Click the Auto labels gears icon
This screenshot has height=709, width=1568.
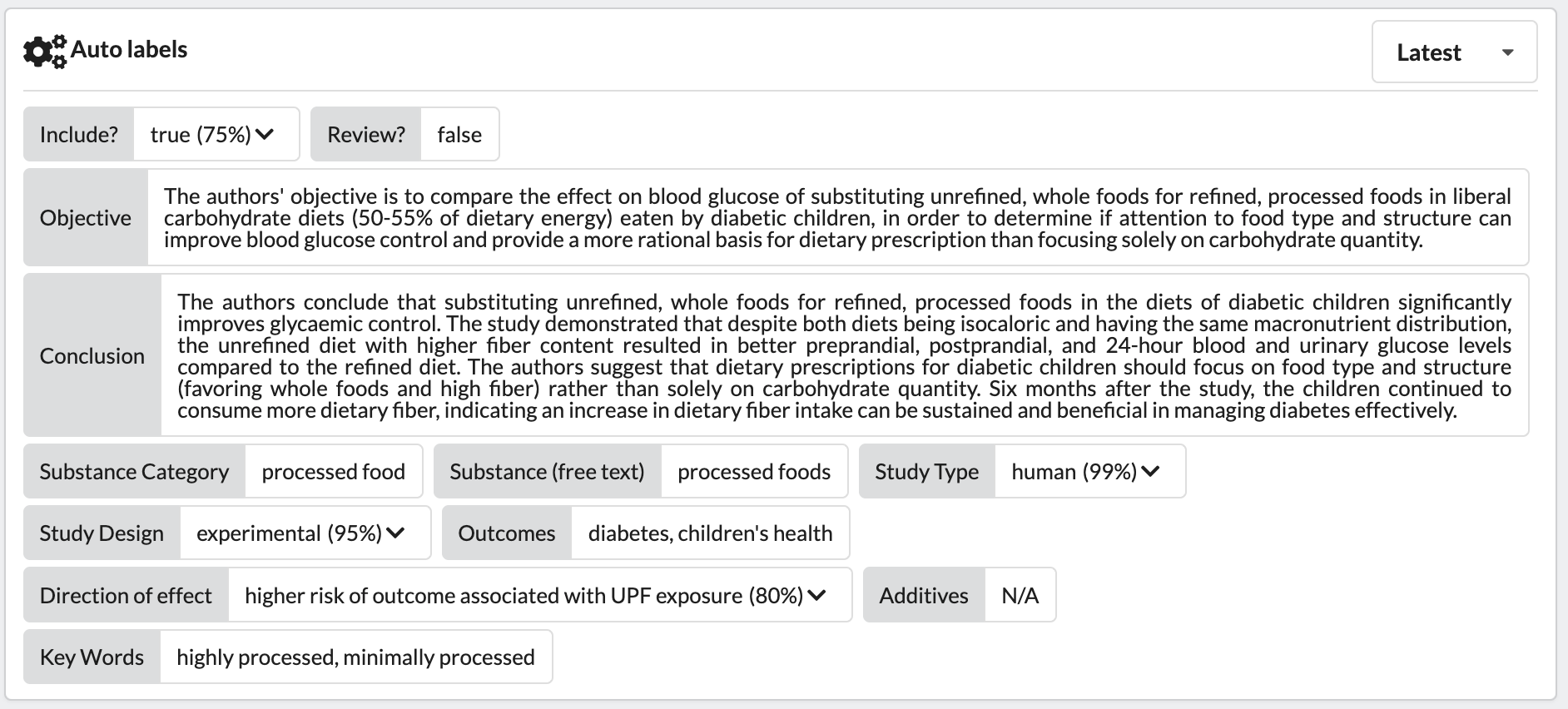[44, 51]
